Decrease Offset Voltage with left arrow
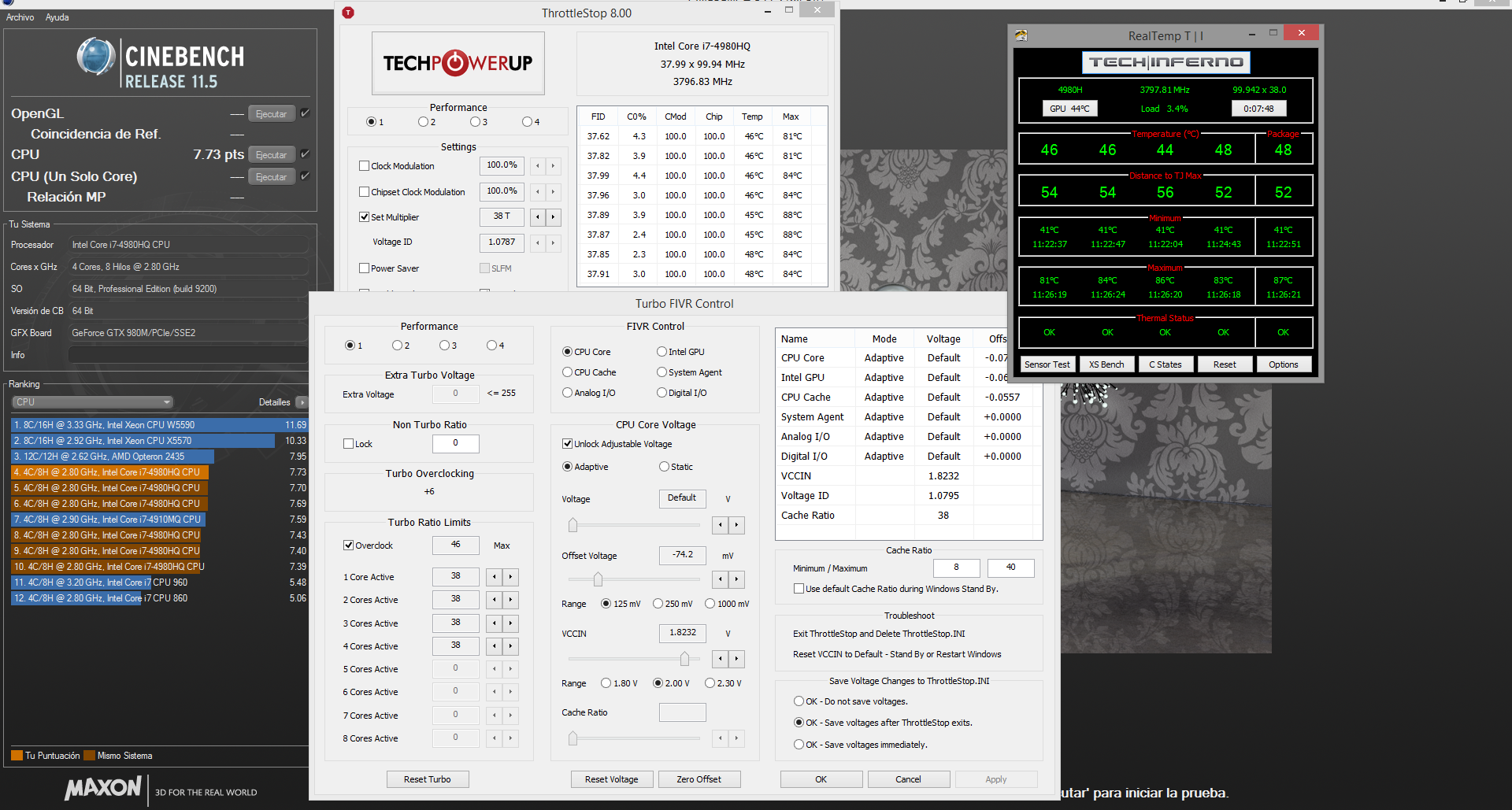The width and height of the screenshot is (1512, 810). (x=721, y=579)
